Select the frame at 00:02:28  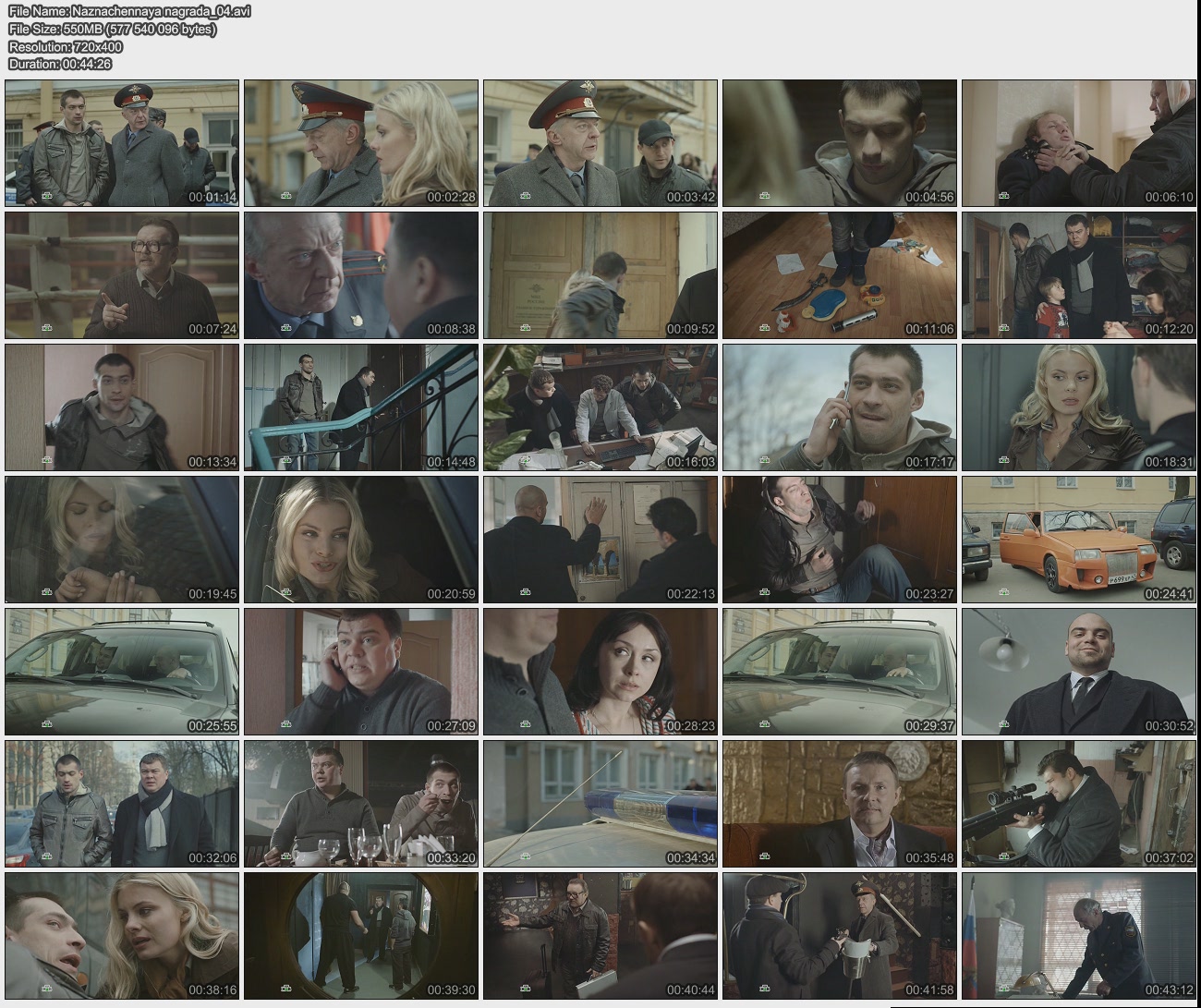[x=361, y=143]
